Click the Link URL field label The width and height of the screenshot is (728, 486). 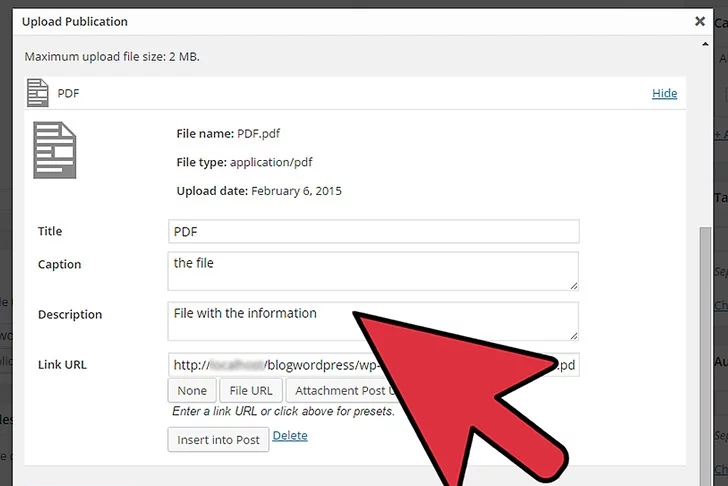pyautogui.click(x=62, y=365)
